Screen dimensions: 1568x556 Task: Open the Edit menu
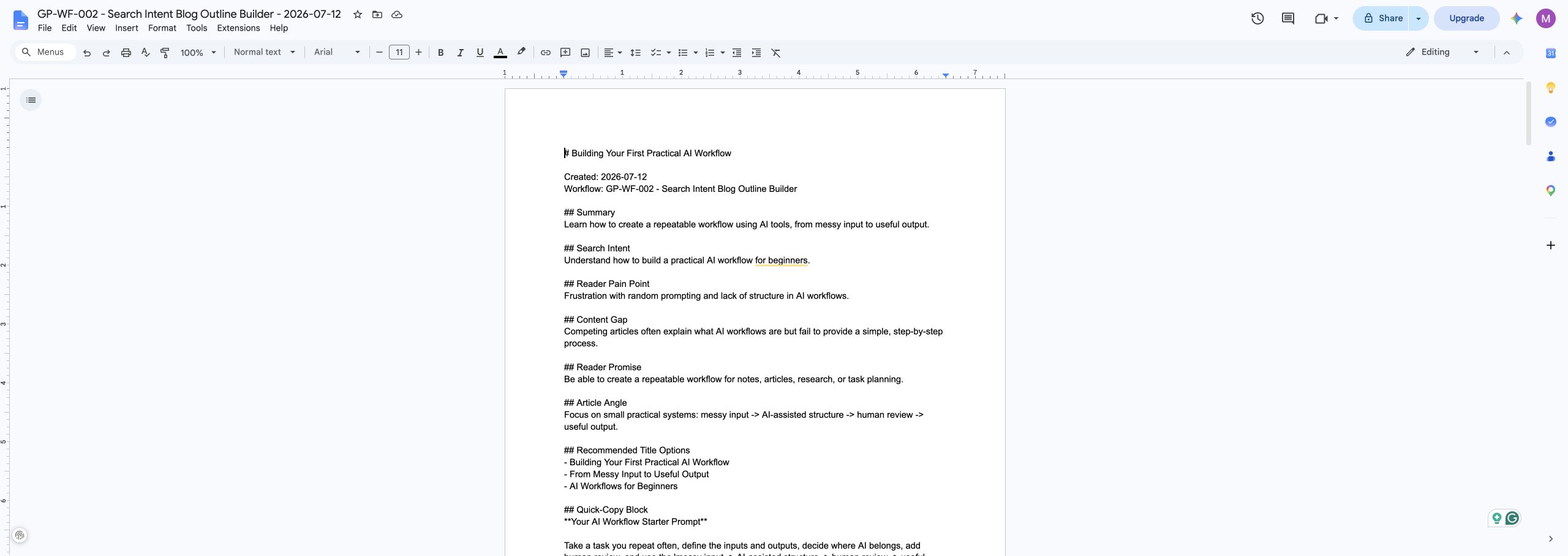[69, 28]
